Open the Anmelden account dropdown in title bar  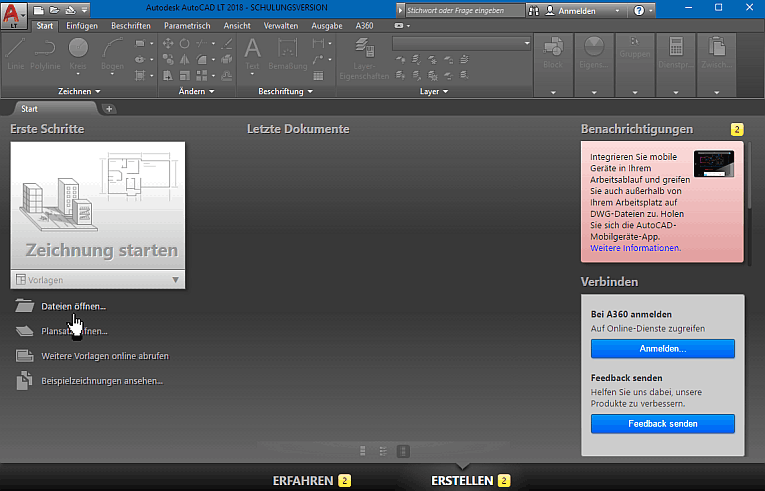(x=617, y=10)
